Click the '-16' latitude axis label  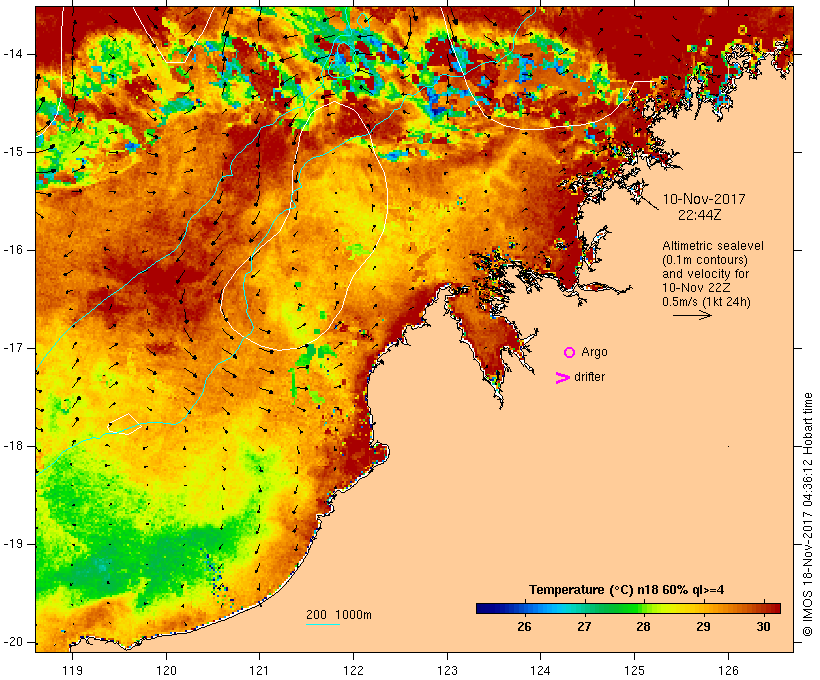pyautogui.click(x=13, y=250)
